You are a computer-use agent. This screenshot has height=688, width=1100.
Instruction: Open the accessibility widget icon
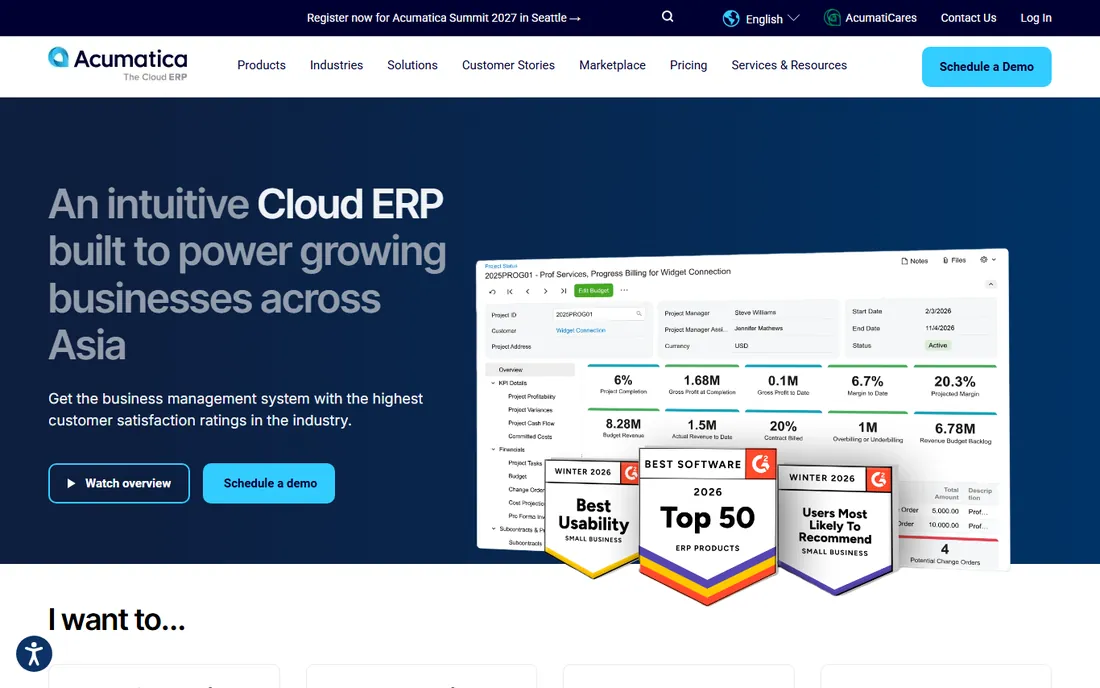(34, 654)
